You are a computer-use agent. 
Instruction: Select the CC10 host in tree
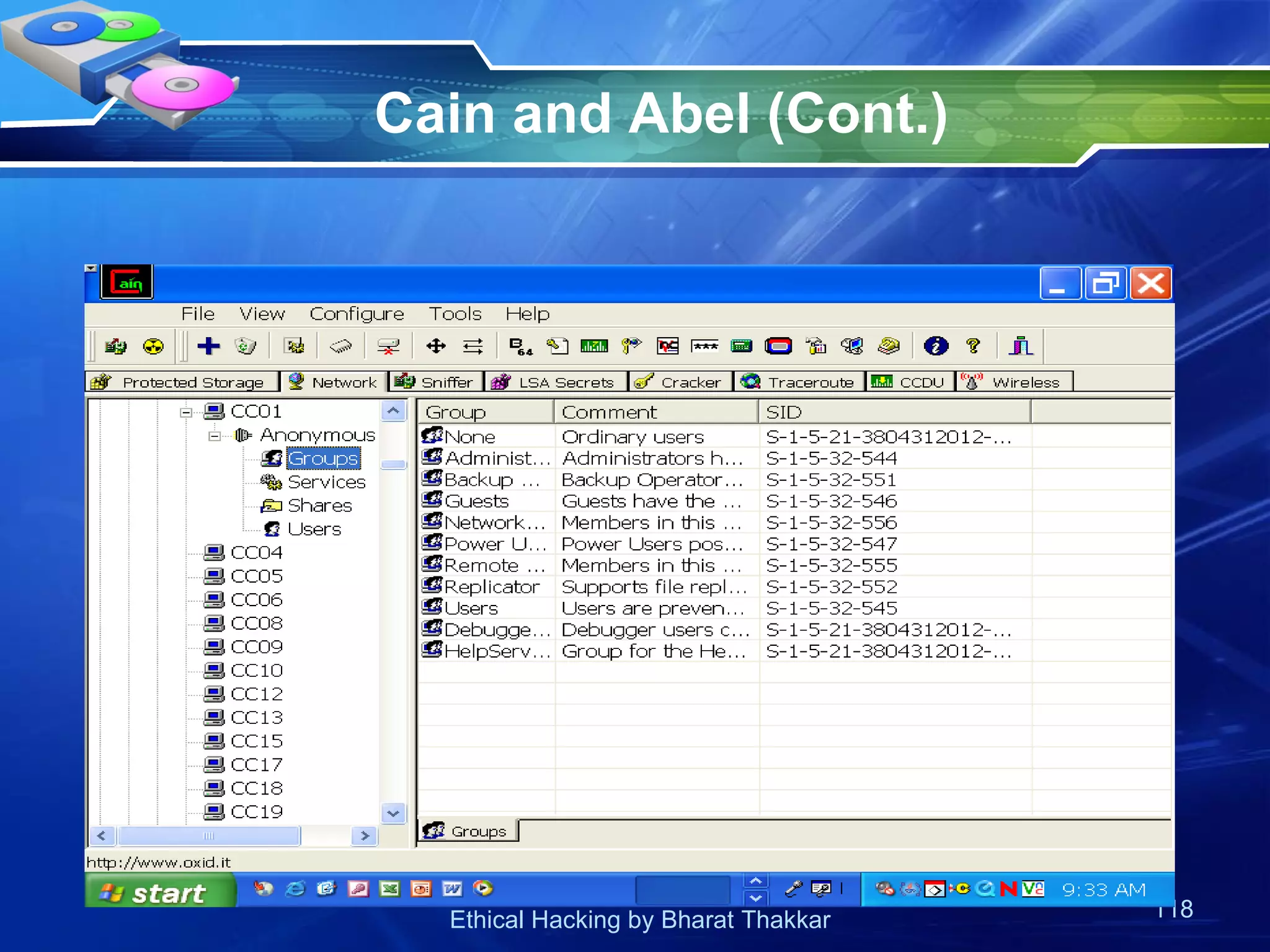coord(256,671)
